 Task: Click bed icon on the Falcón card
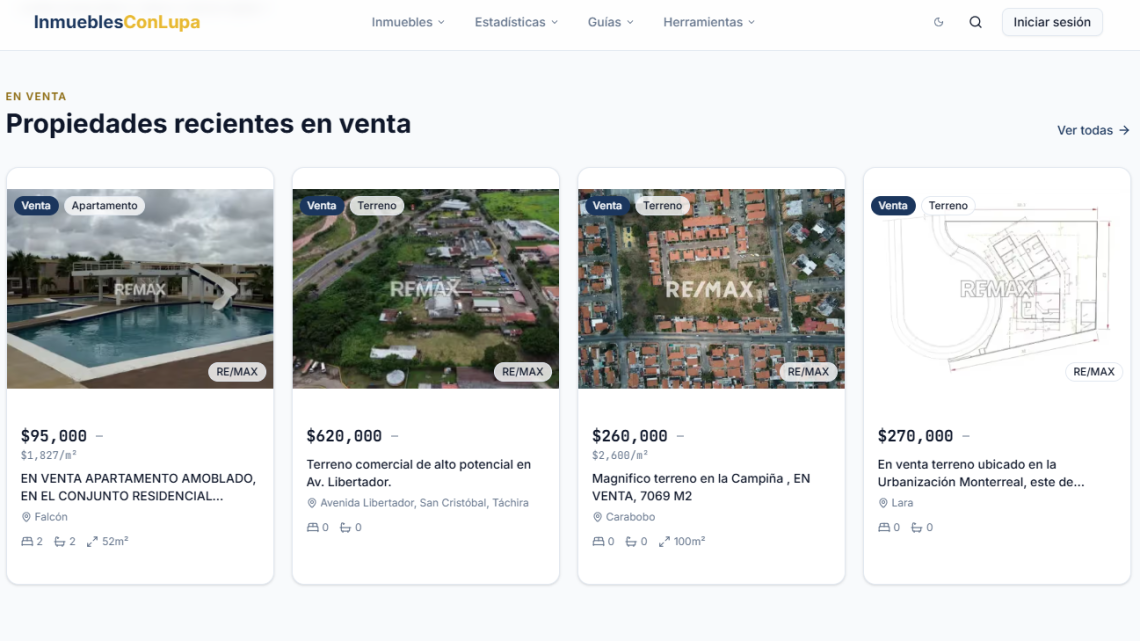(27, 541)
